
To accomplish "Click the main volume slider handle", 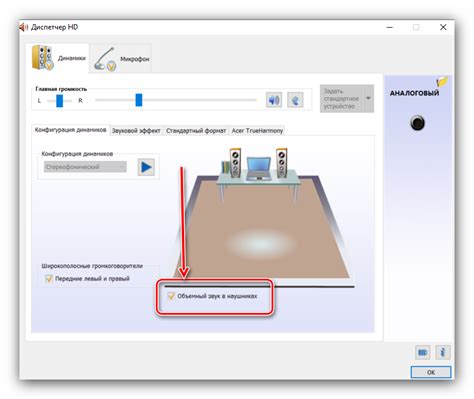I will (x=139, y=100).
